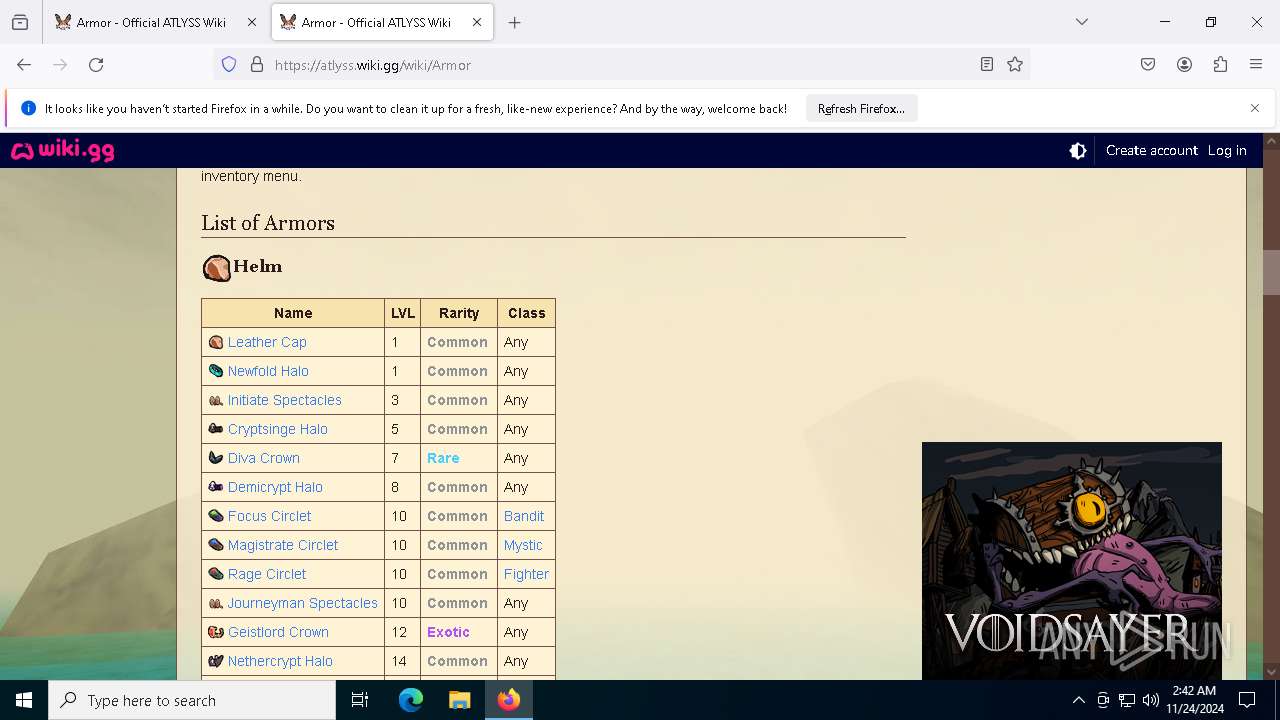This screenshot has height=720, width=1280.
Task: Click the Create account link
Action: [x=1152, y=151]
